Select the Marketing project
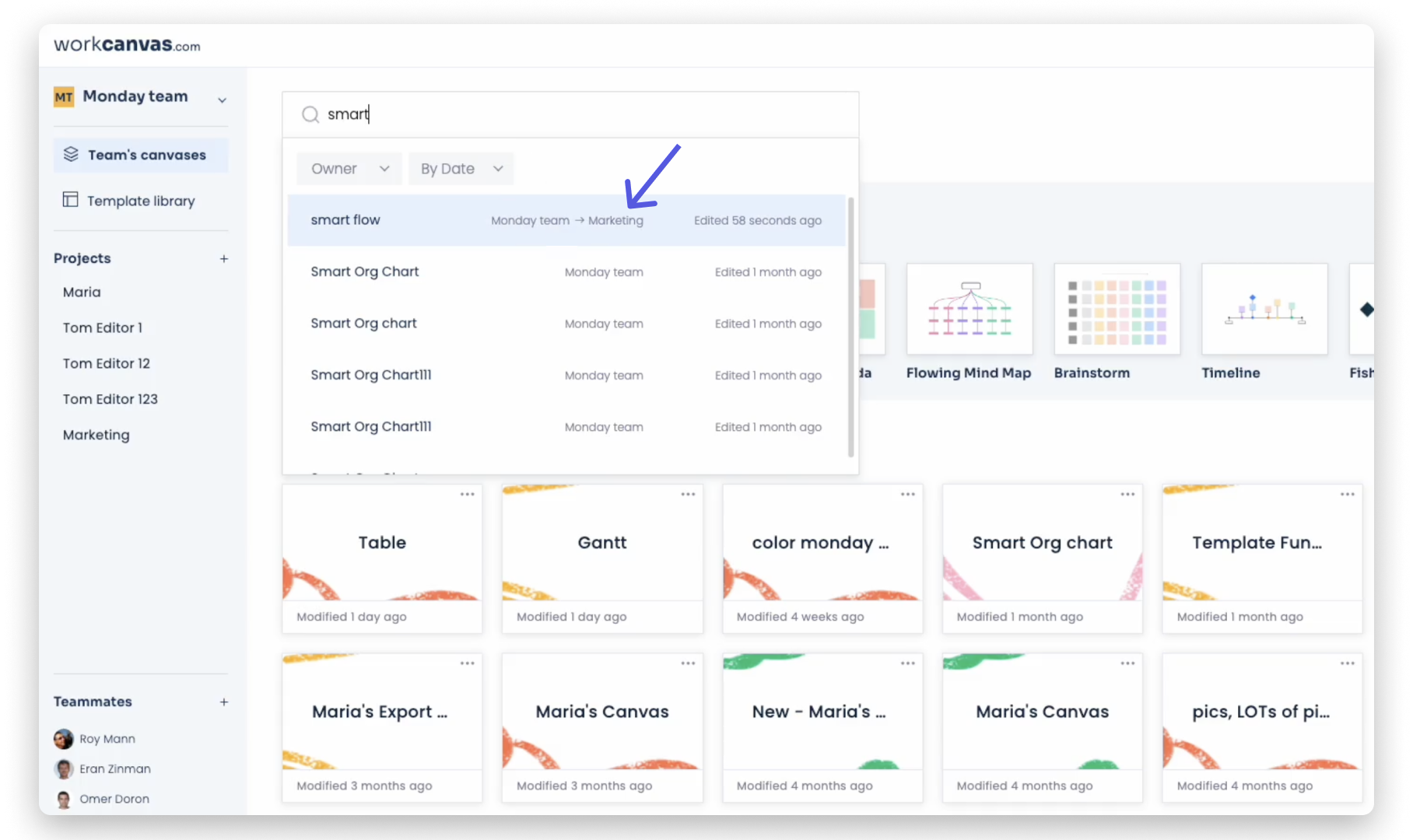 click(x=96, y=434)
